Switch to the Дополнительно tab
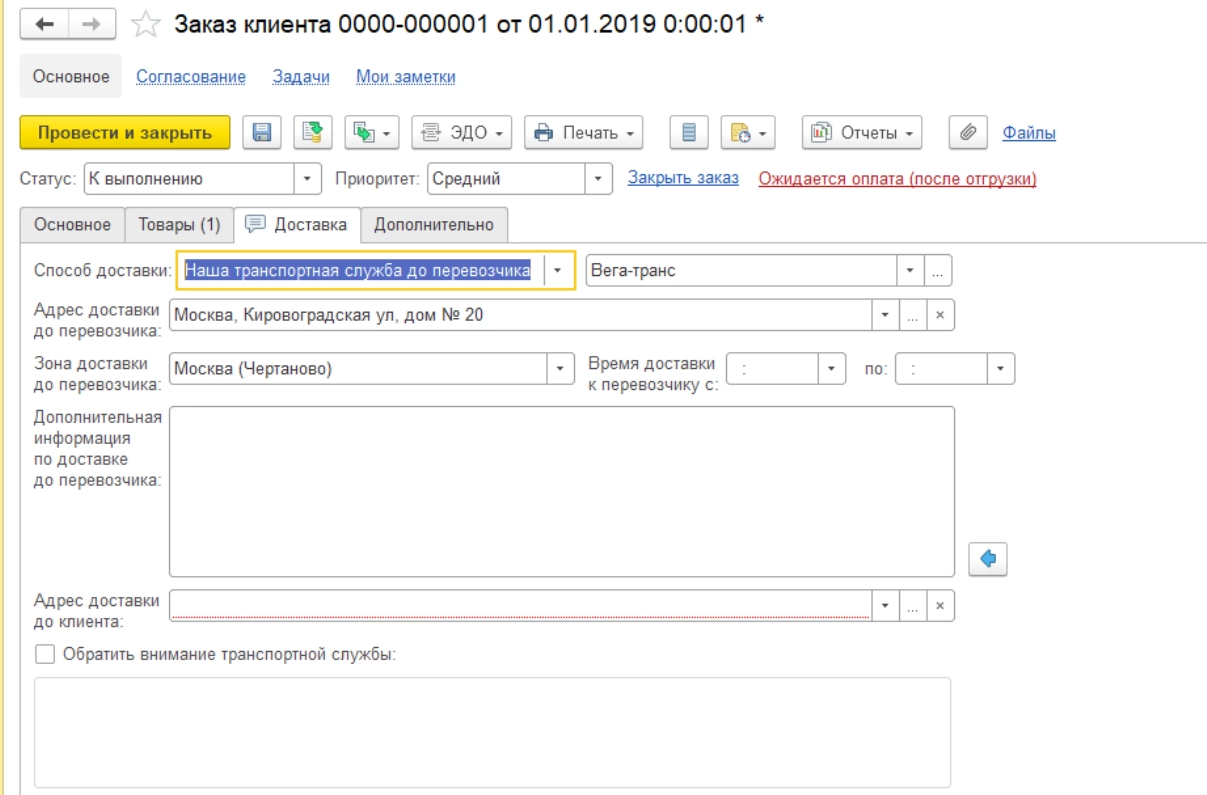 434,225
